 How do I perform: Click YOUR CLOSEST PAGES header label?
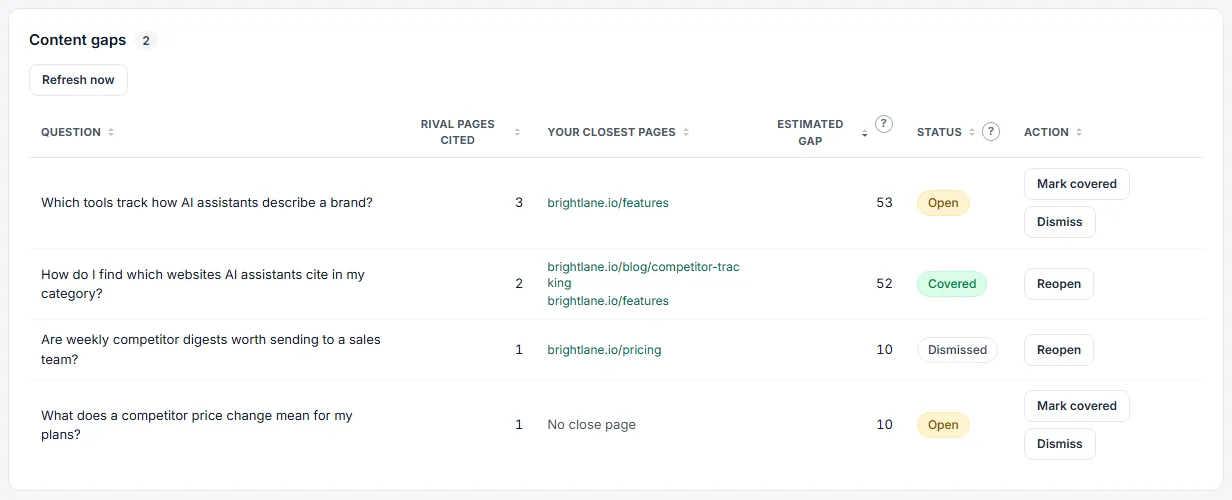click(x=611, y=132)
